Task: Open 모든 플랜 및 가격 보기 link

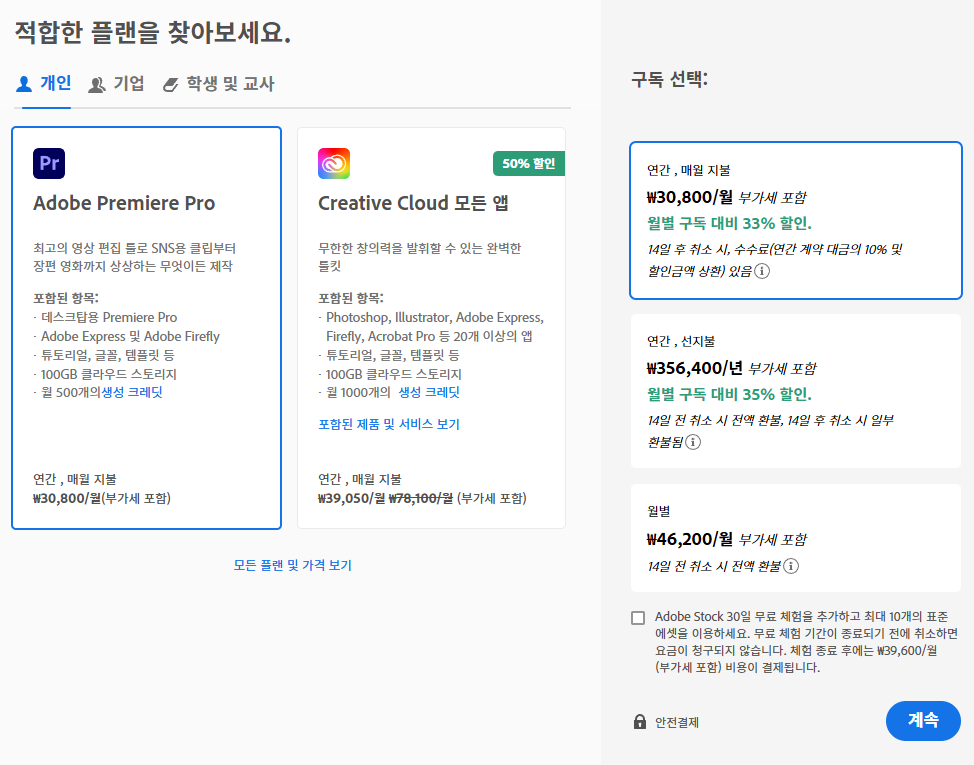Action: [293, 565]
